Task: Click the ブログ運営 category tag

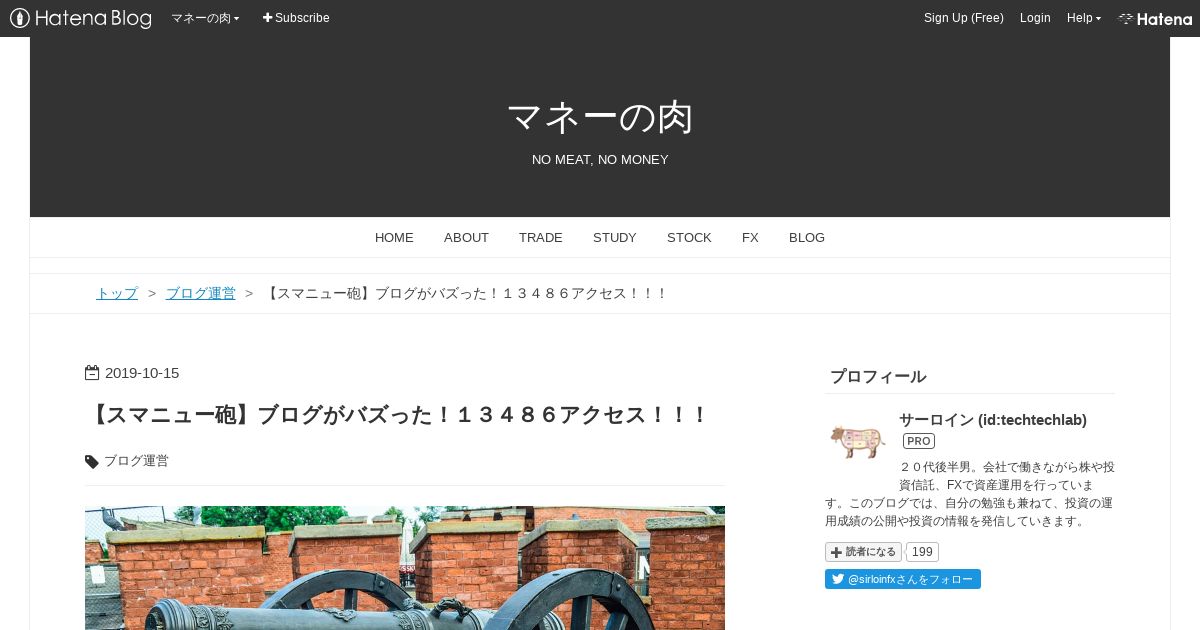Action: 136,461
